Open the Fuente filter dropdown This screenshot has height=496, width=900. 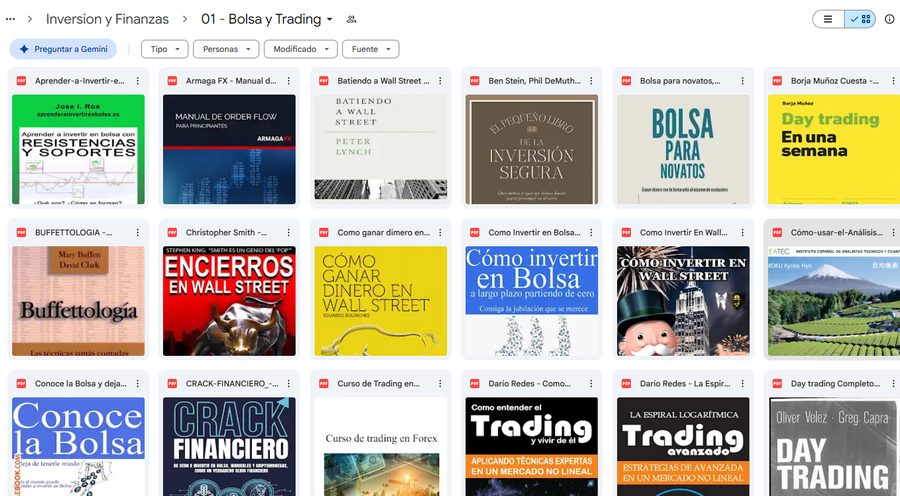click(x=371, y=49)
